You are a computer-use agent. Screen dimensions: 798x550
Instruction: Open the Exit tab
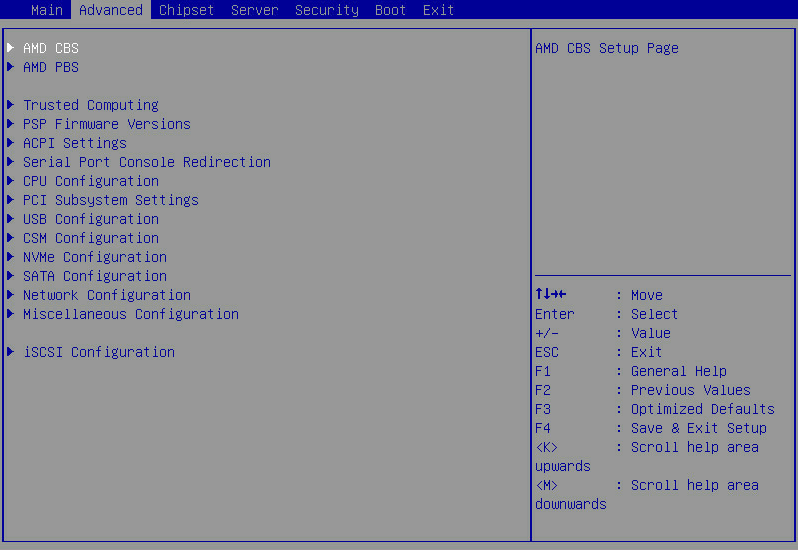tap(438, 10)
